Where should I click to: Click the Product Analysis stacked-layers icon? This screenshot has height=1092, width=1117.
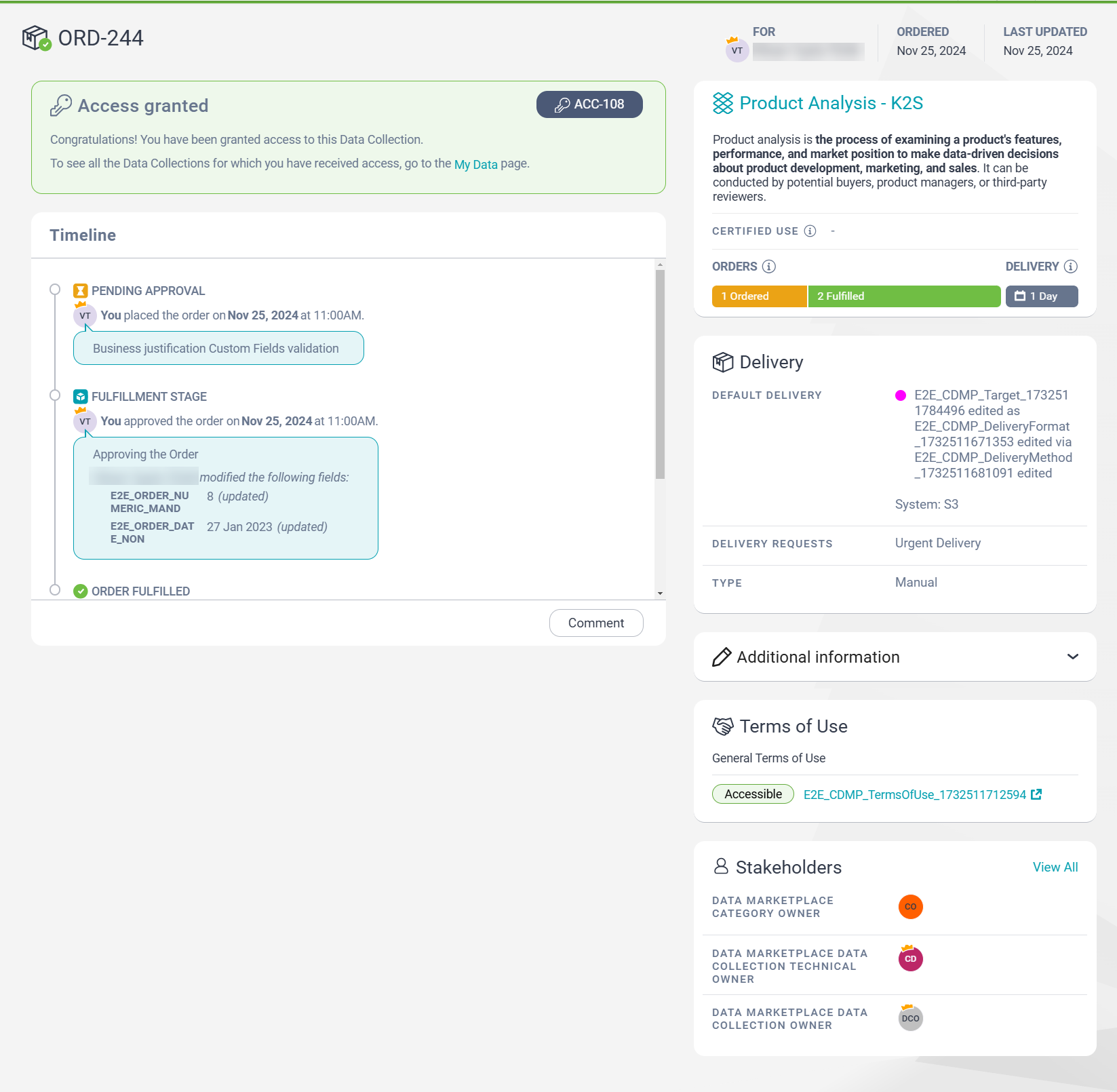click(723, 103)
